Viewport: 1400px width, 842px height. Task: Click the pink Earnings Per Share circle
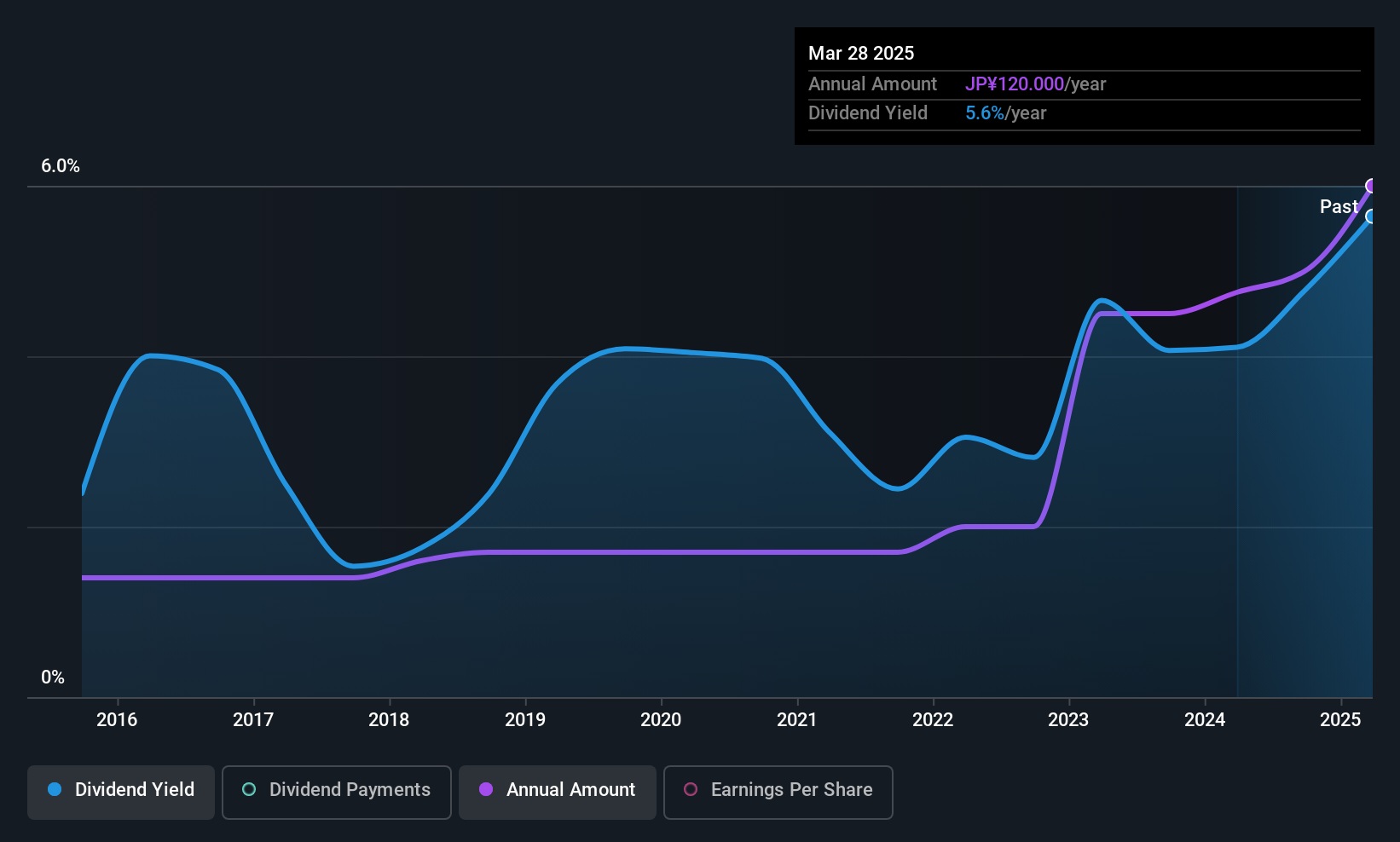(x=691, y=789)
